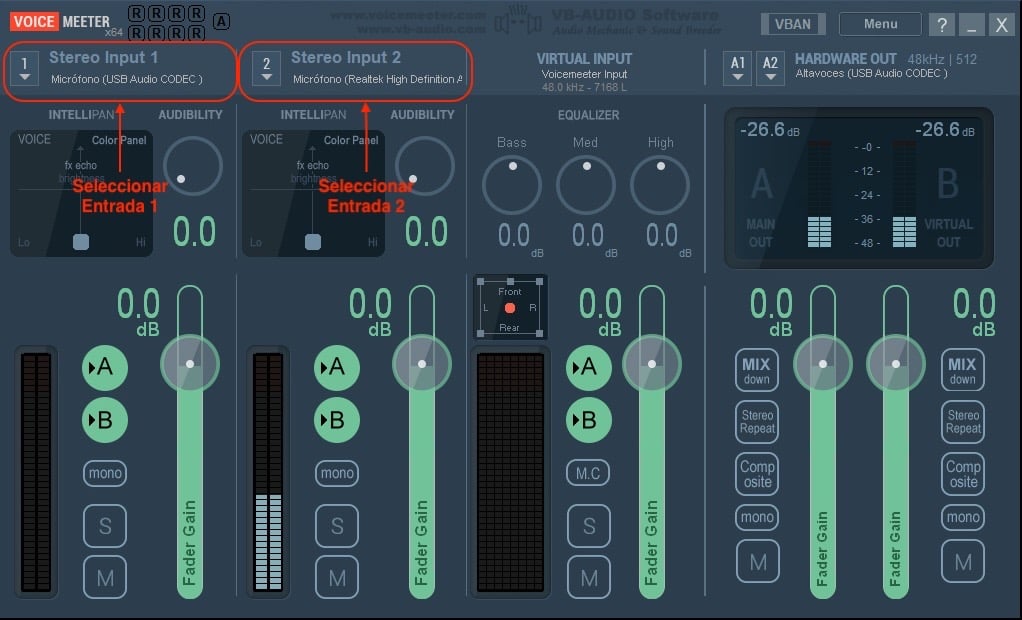Toggle mono on bus B output
Viewport: 1022px width, 620px height.
[963, 517]
